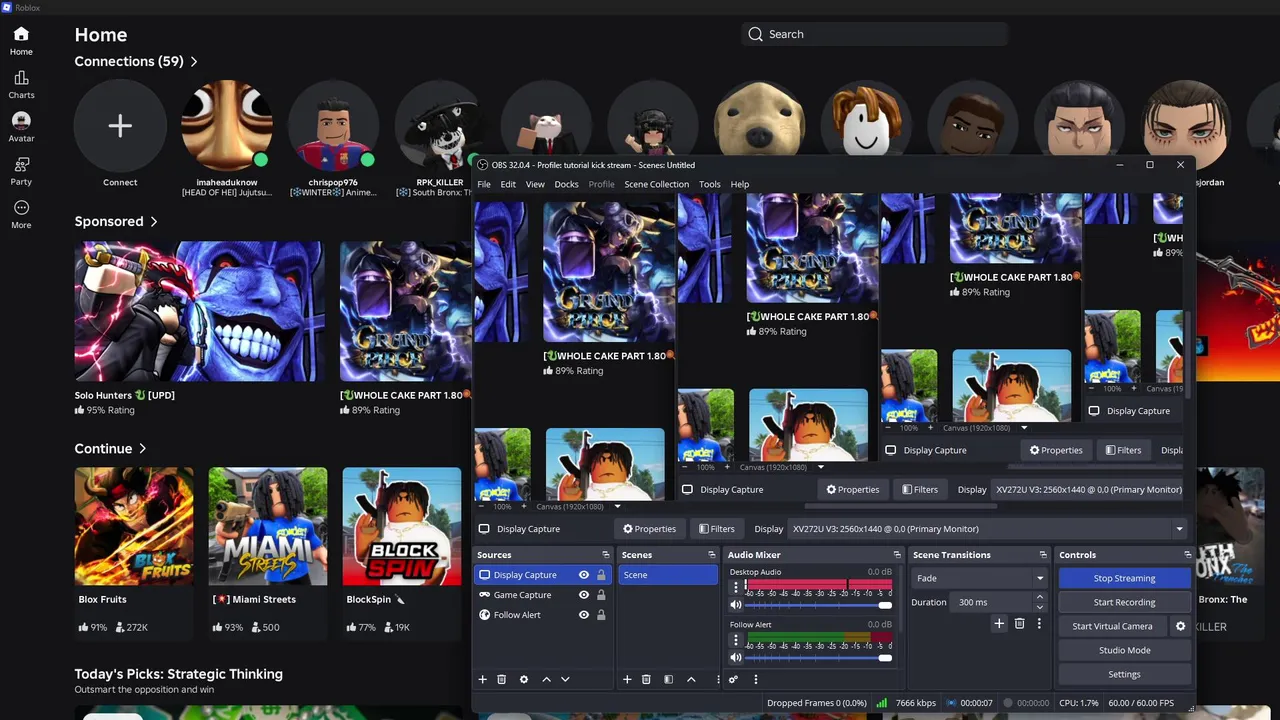Click the Roblox Search field

pyautogui.click(x=874, y=34)
